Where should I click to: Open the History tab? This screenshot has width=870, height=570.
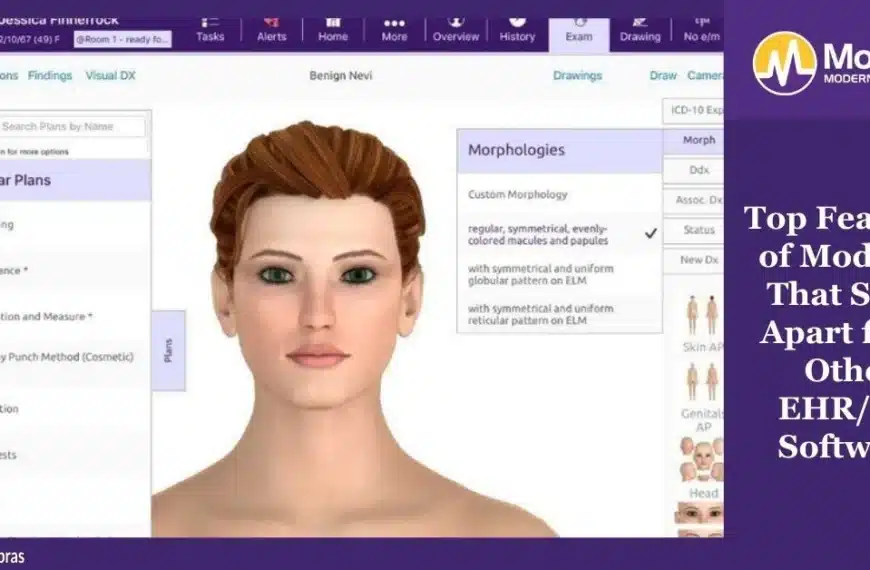coord(517,31)
